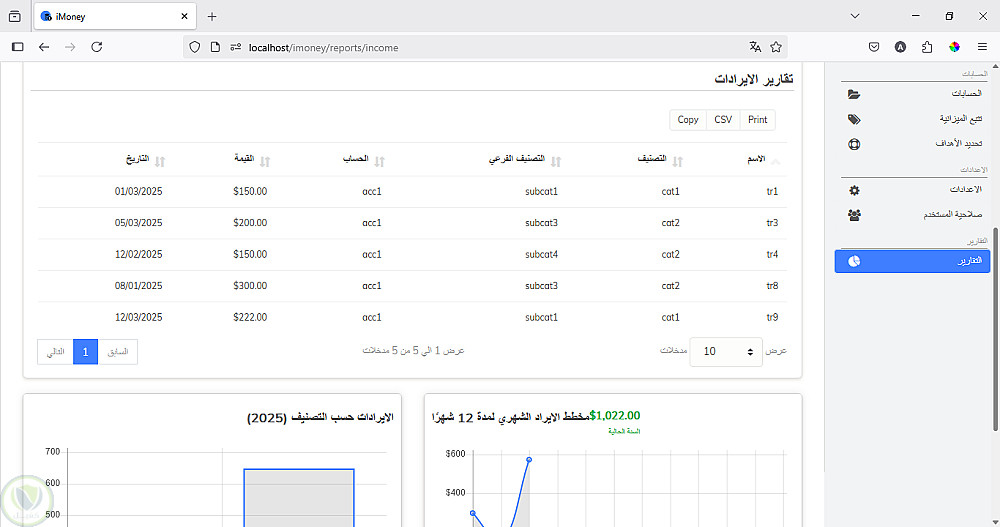Select the reports pie chart icon
Image resolution: width=1000 pixels, height=527 pixels.
(854, 261)
